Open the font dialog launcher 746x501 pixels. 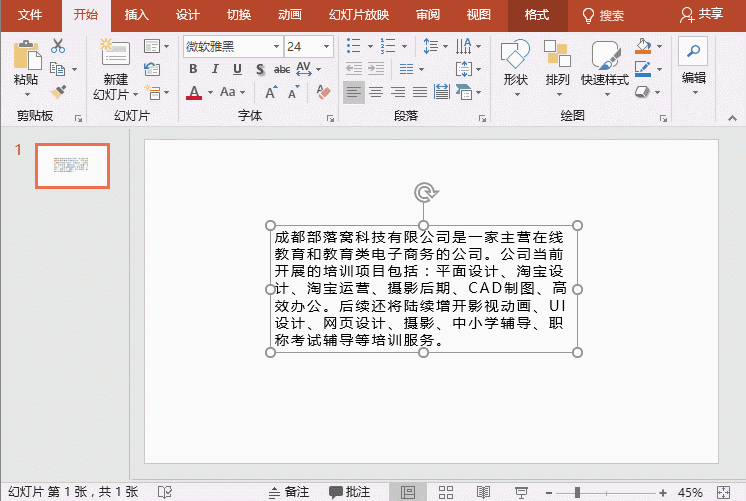click(330, 118)
